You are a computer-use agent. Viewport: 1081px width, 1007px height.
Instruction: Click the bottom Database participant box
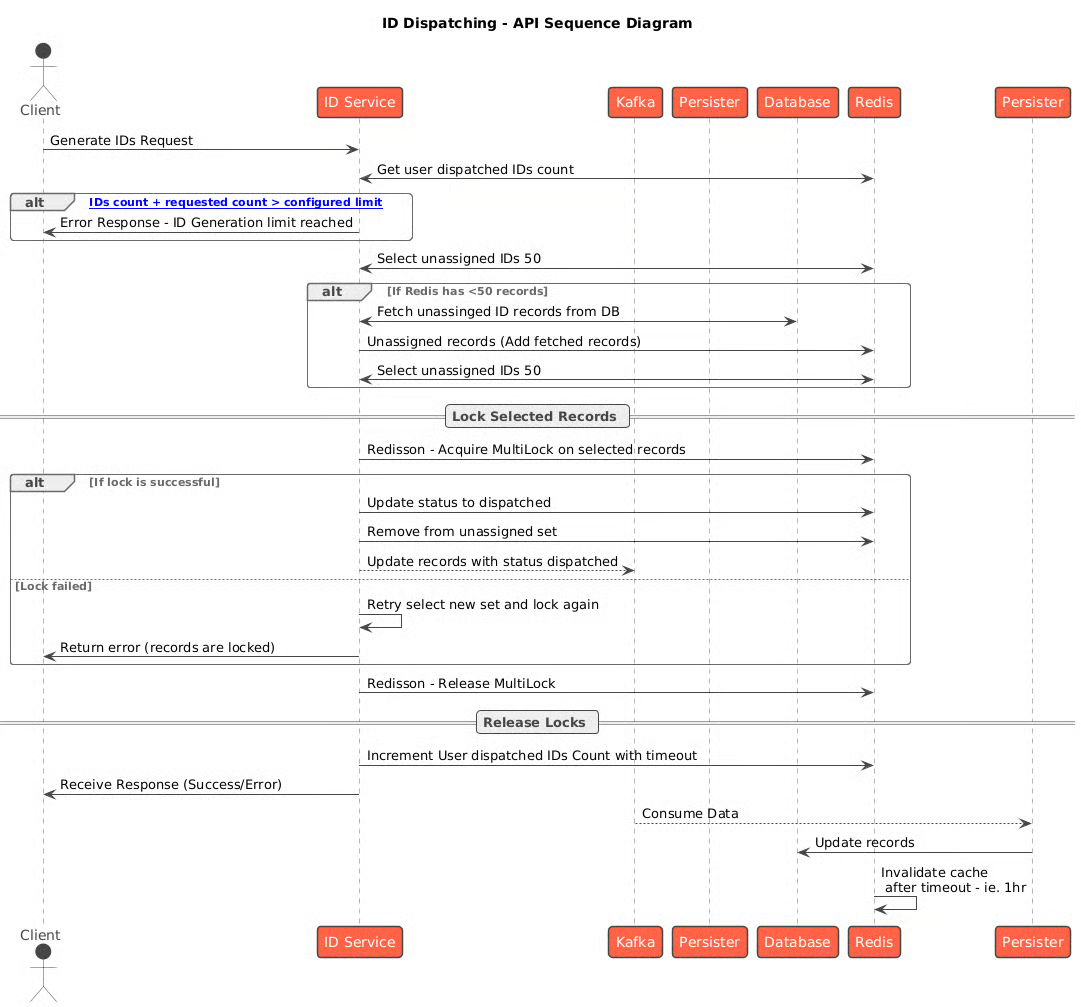(797, 942)
